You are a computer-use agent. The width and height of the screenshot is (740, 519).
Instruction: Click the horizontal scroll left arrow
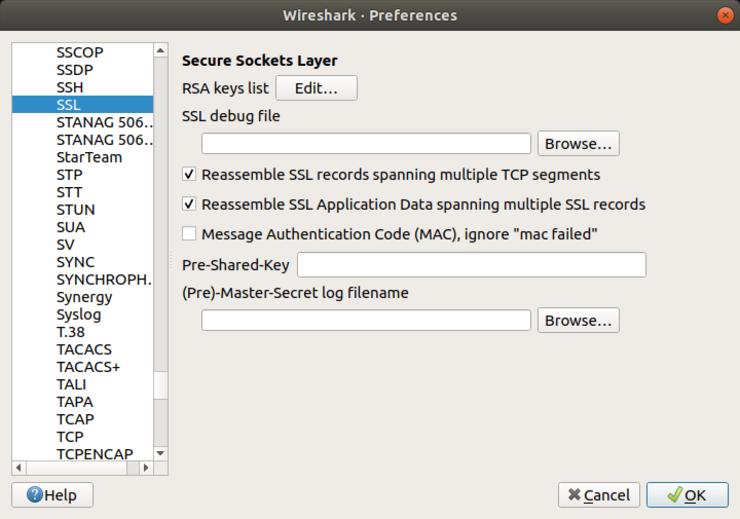(18, 467)
